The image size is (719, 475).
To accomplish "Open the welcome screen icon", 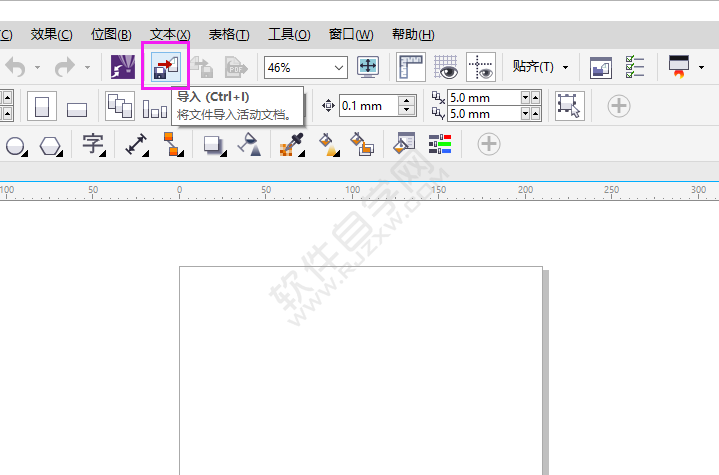I will [x=601, y=67].
